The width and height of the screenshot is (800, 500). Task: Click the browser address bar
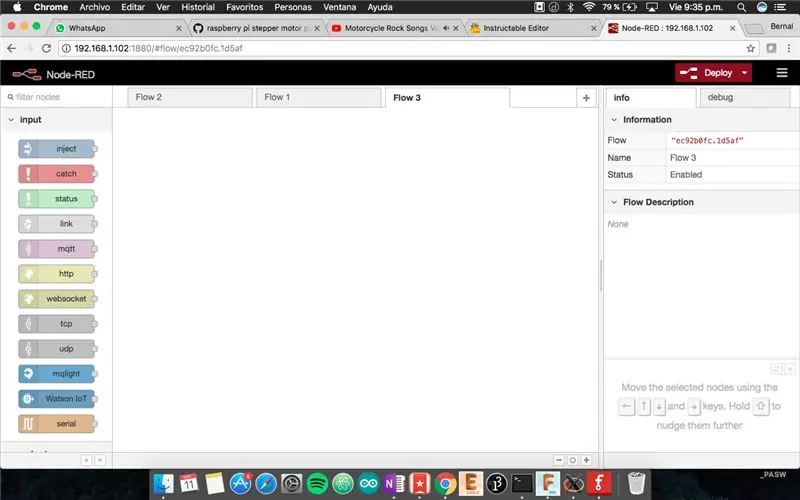pyautogui.click(x=408, y=48)
